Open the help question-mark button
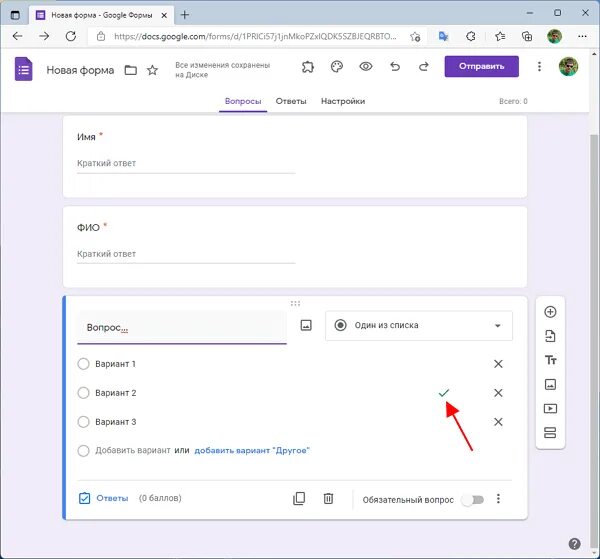The width and height of the screenshot is (600, 559). 574,544
